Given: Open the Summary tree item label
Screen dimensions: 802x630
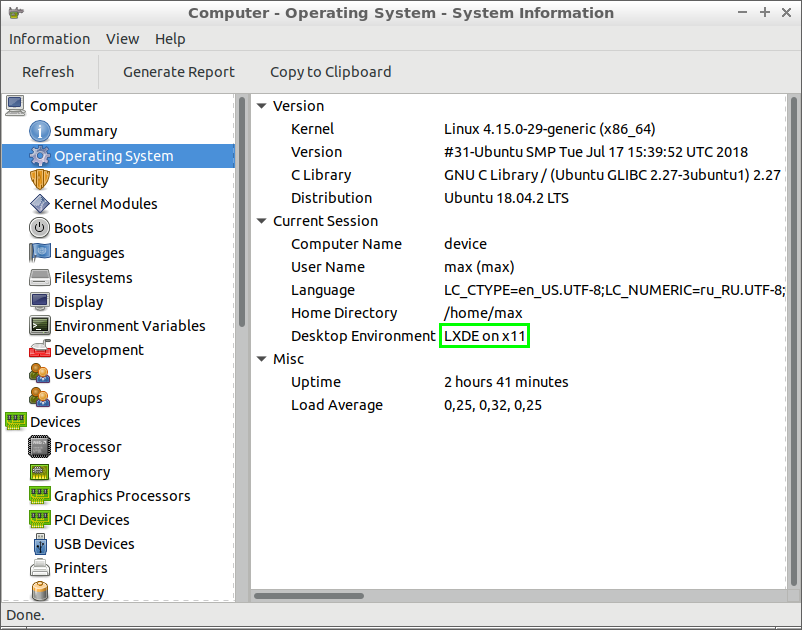Looking at the screenshot, I should tap(85, 131).
